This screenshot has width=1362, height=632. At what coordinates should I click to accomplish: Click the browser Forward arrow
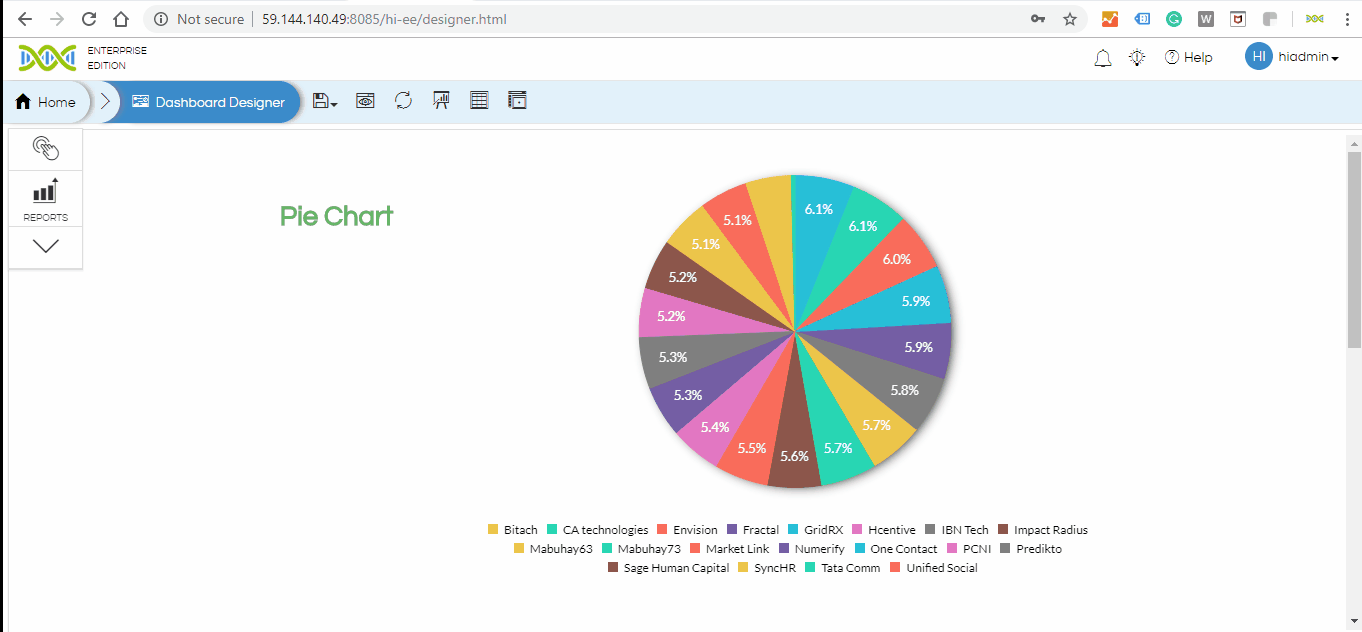pyautogui.click(x=57, y=19)
